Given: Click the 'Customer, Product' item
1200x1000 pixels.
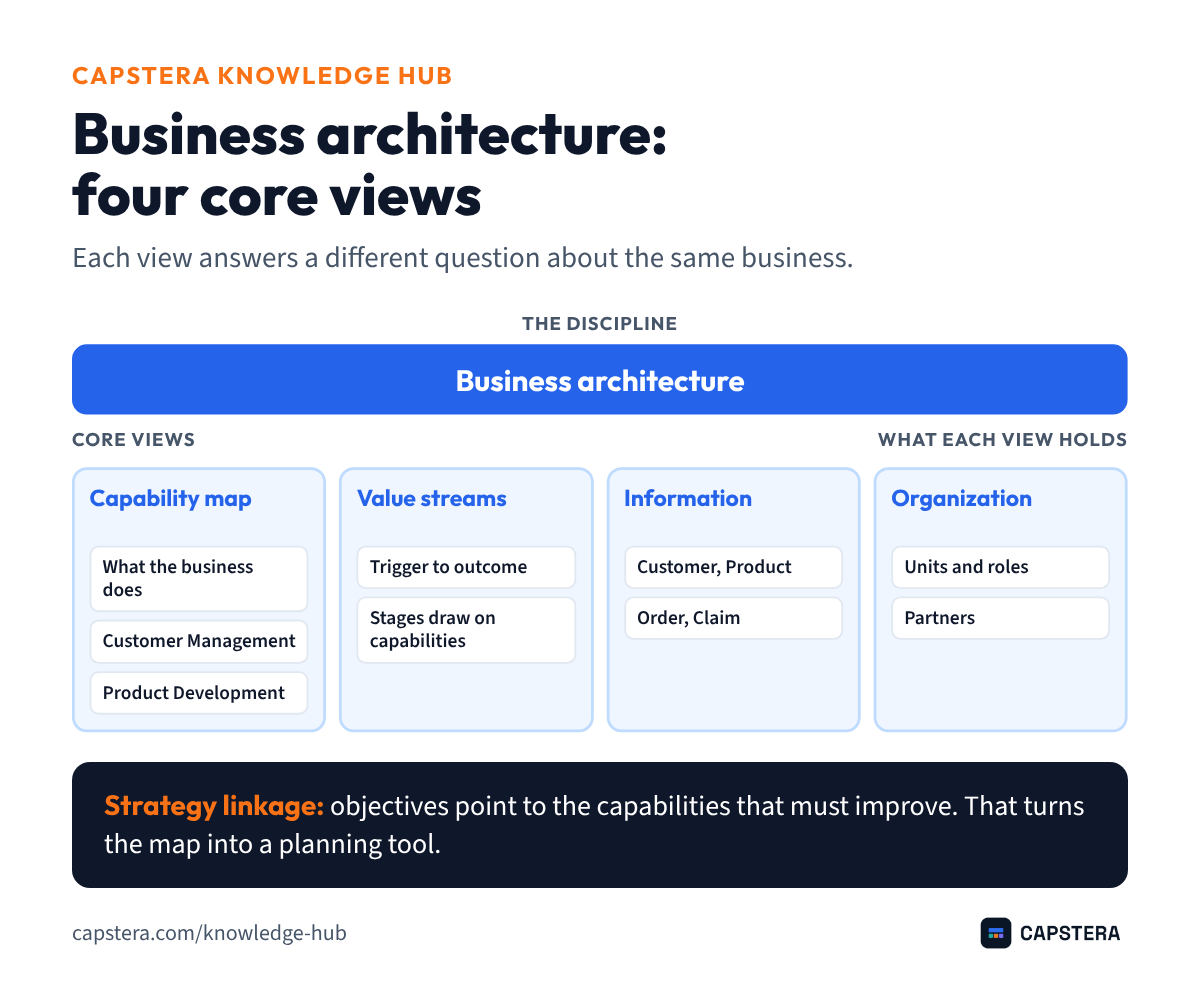Looking at the screenshot, I should tap(733, 567).
